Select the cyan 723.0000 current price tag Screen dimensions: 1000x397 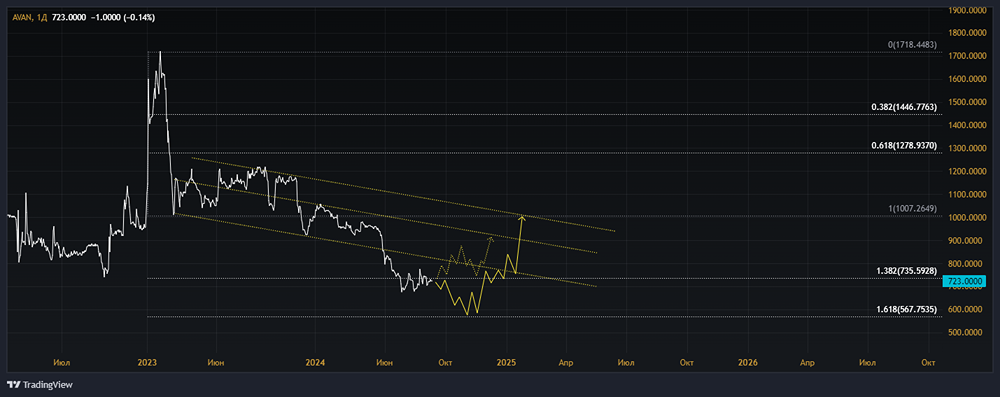pos(963,281)
